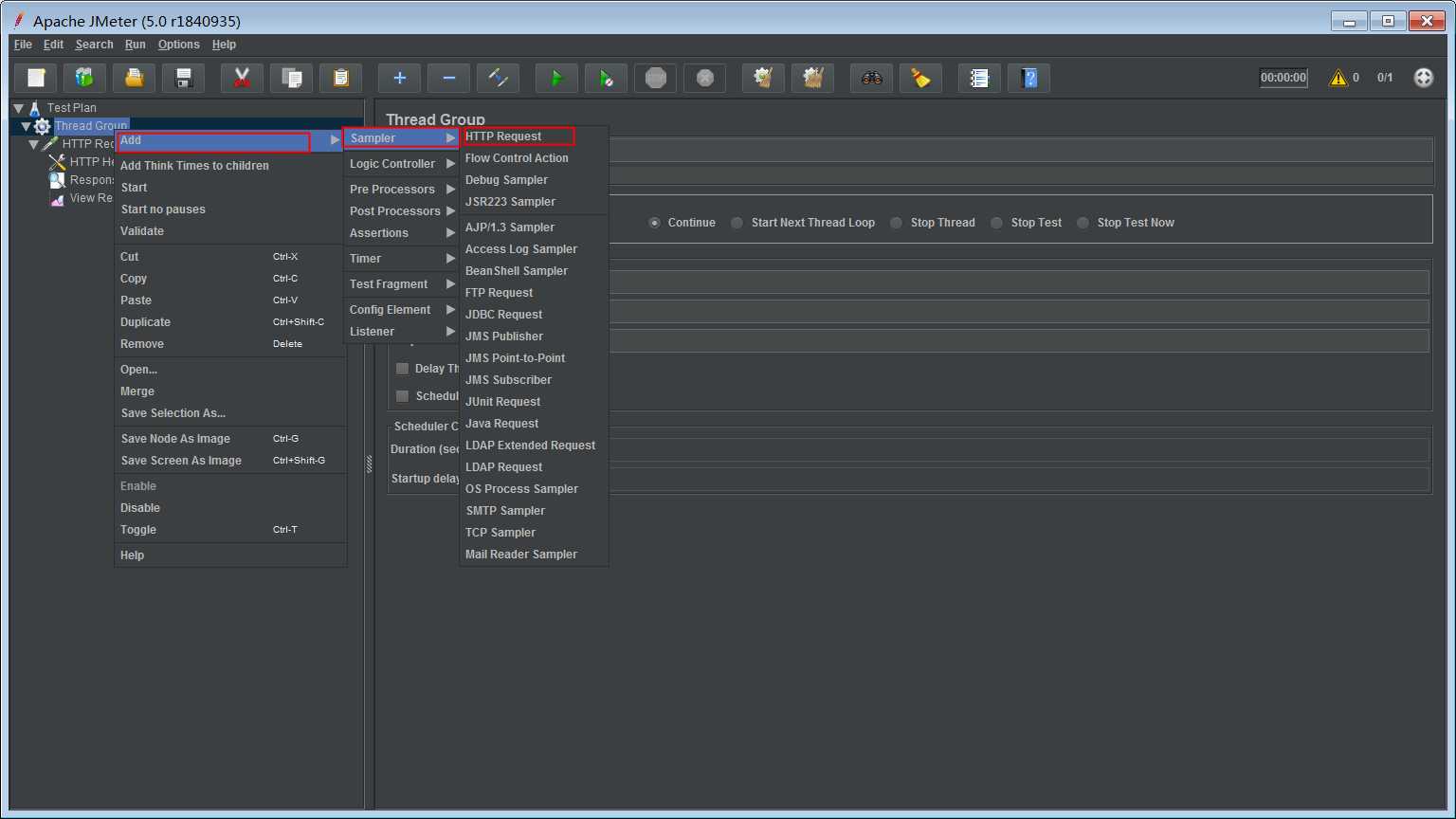The width and height of the screenshot is (1456, 819).
Task: Click the Toggle enable/disable toolbar icon
Action: click(498, 78)
